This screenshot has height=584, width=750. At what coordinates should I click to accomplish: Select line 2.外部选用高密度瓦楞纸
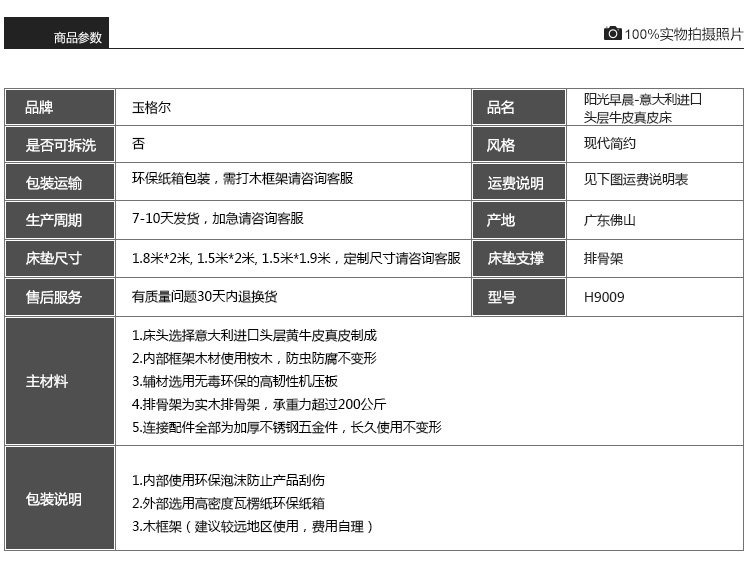(x=228, y=503)
